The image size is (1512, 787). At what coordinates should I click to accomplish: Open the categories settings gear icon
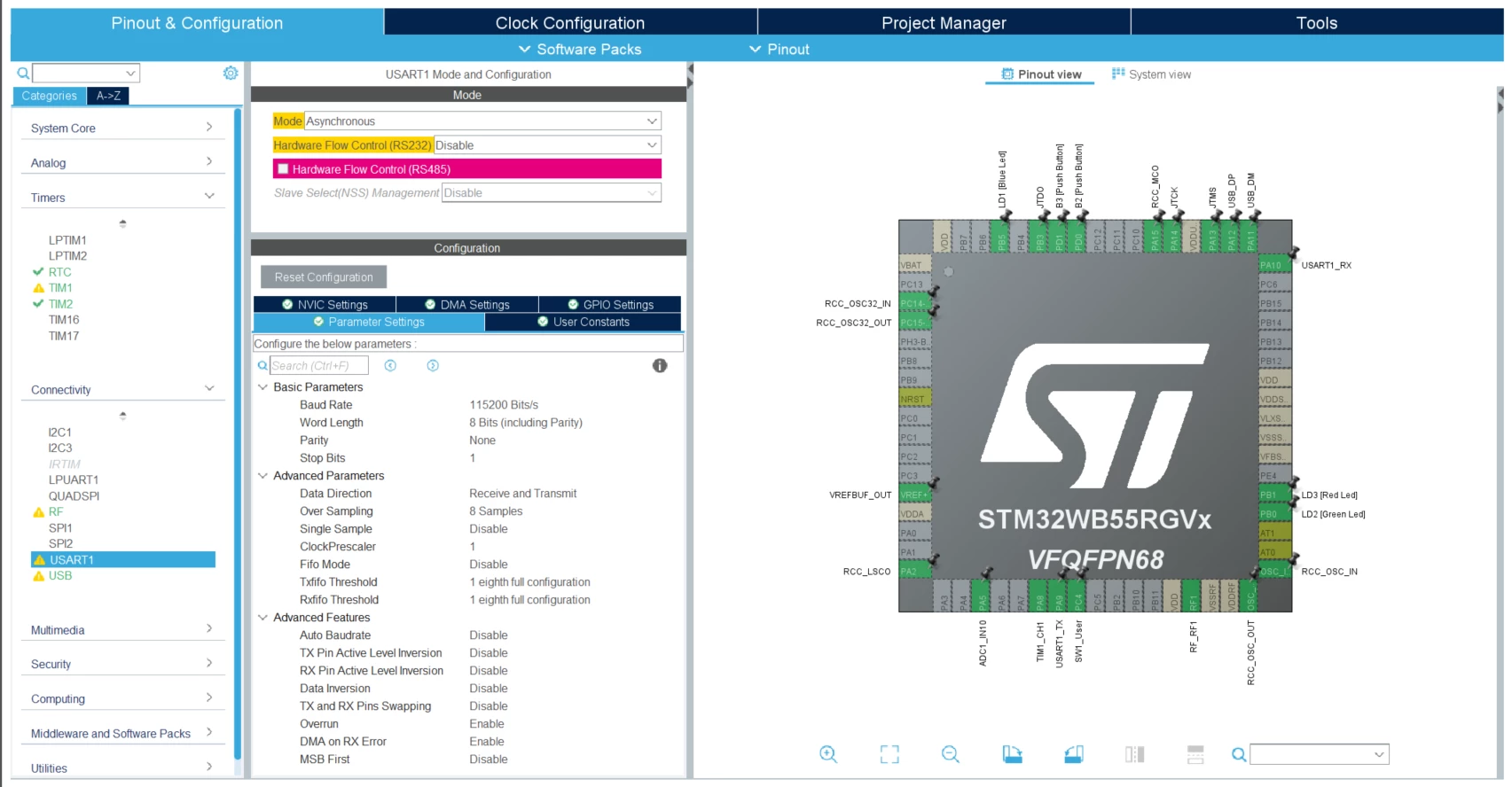231,73
